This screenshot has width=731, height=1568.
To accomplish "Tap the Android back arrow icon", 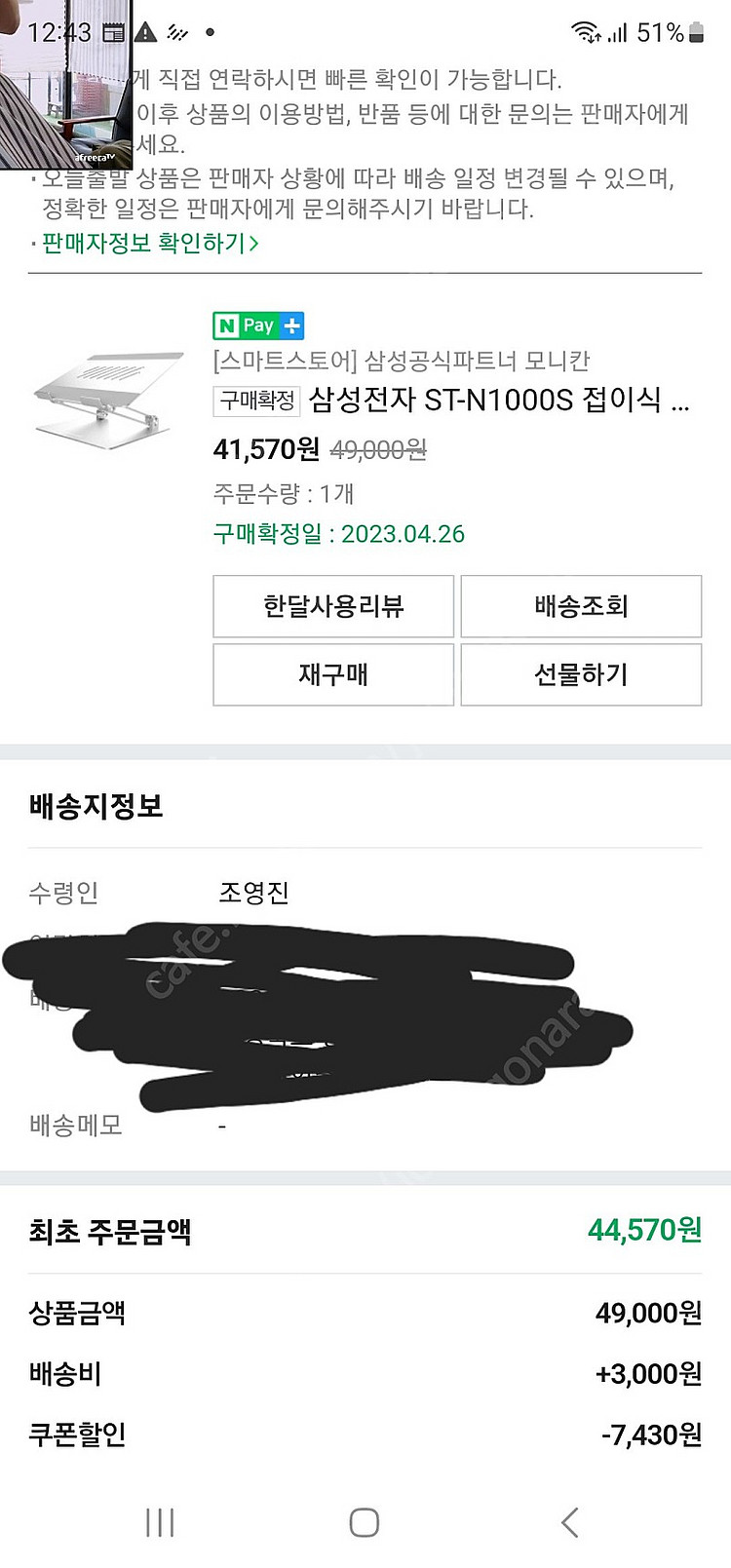I will (570, 1522).
